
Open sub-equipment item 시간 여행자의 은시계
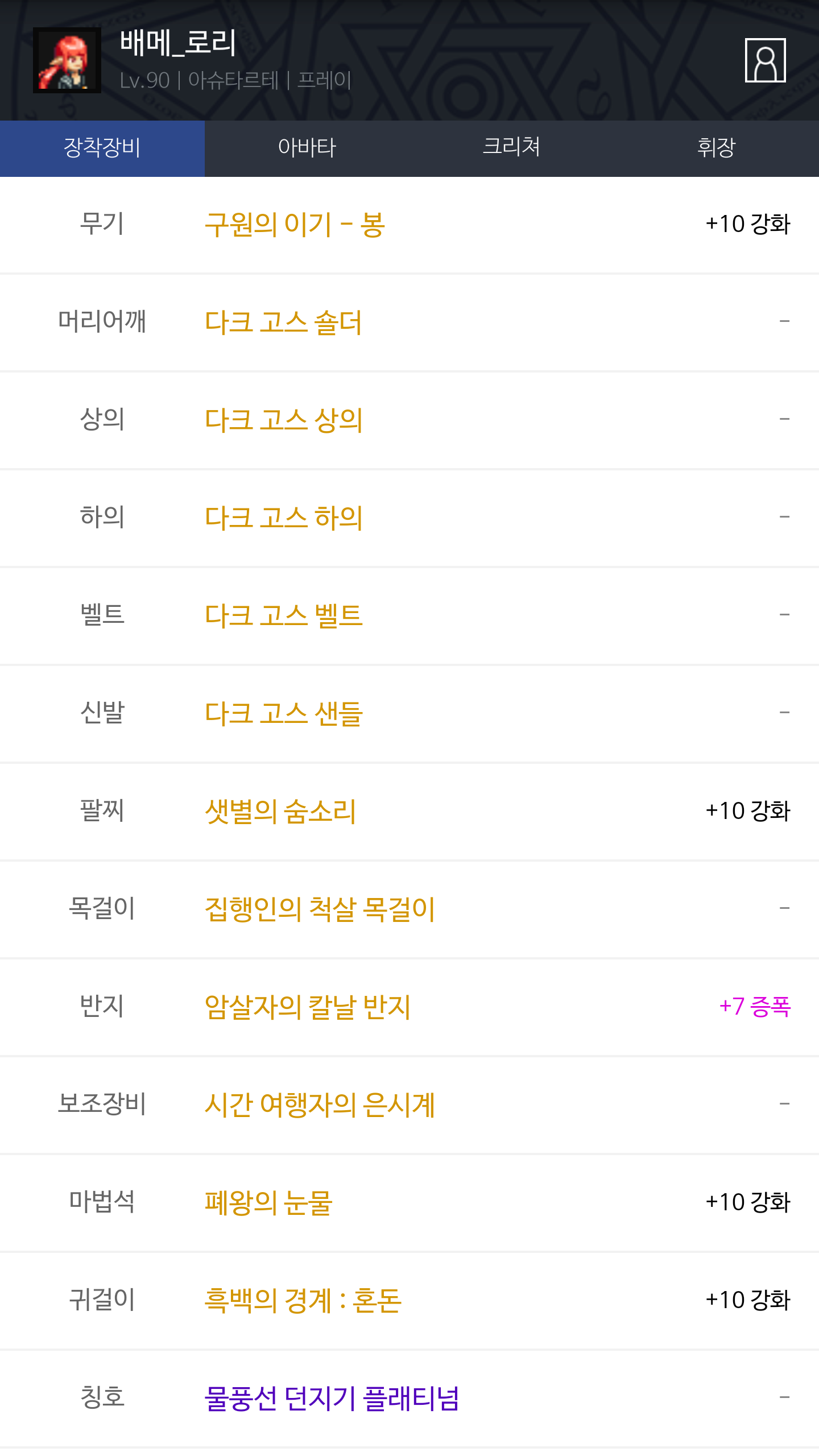[x=320, y=1105]
